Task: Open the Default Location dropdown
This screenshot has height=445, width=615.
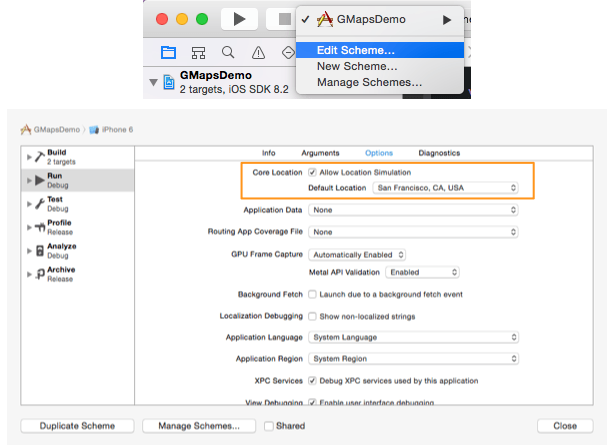Action: tap(445, 187)
